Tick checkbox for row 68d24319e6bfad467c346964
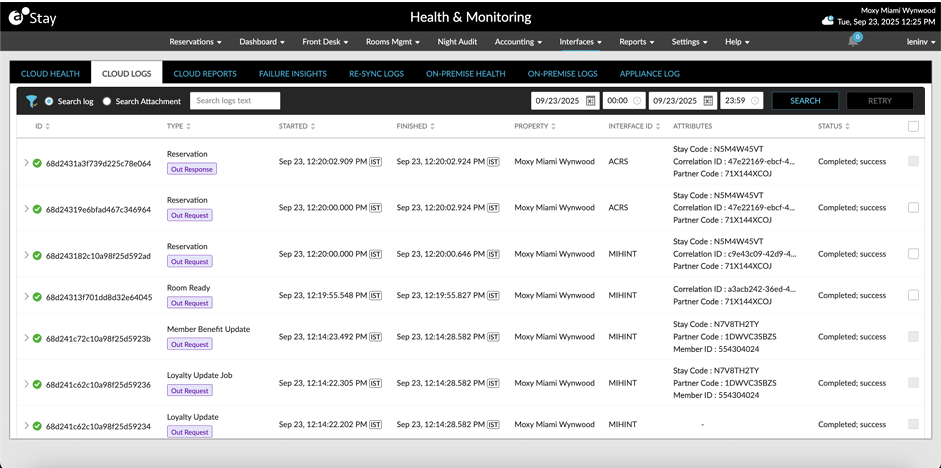 click(913, 208)
